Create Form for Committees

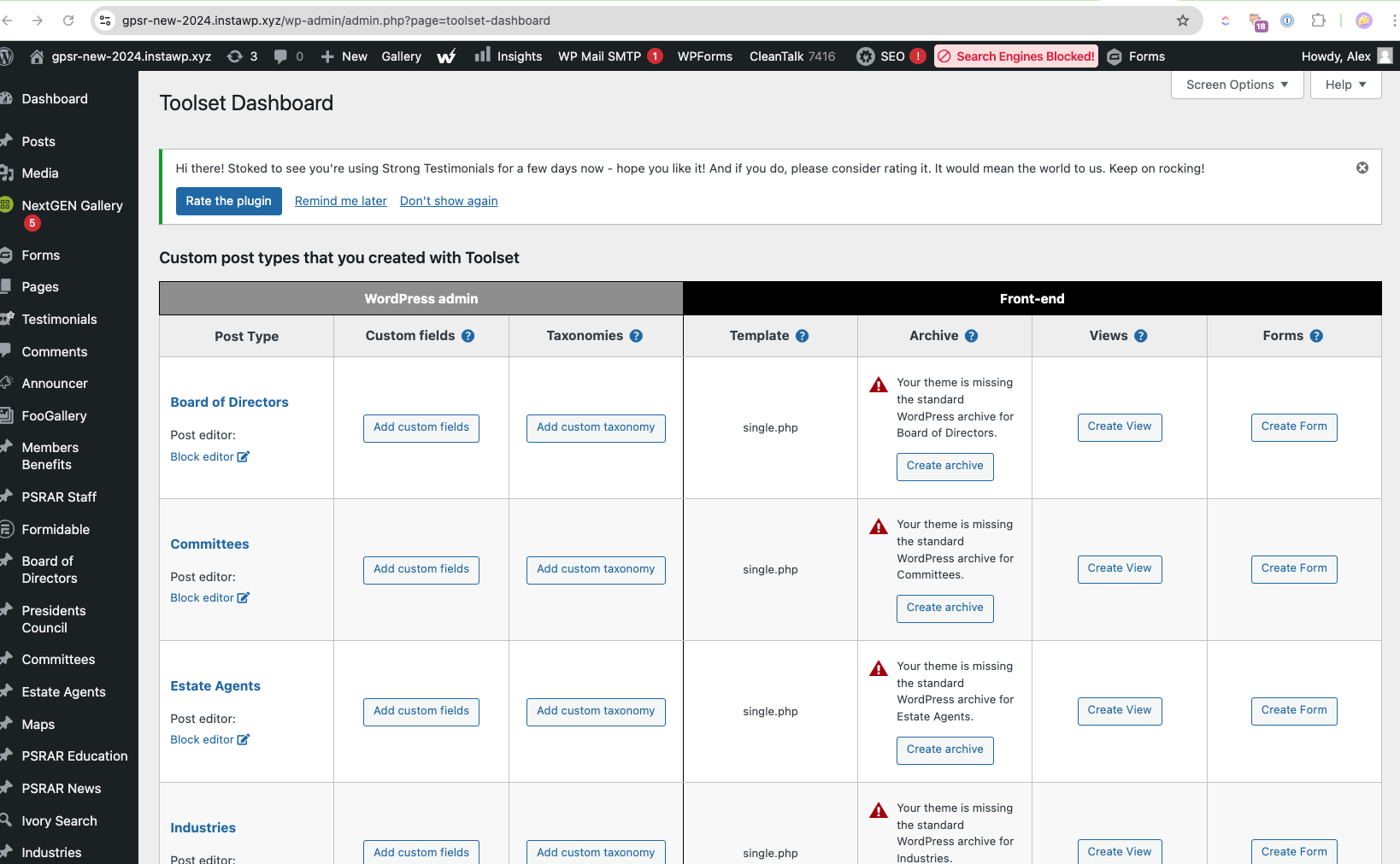1294,568
